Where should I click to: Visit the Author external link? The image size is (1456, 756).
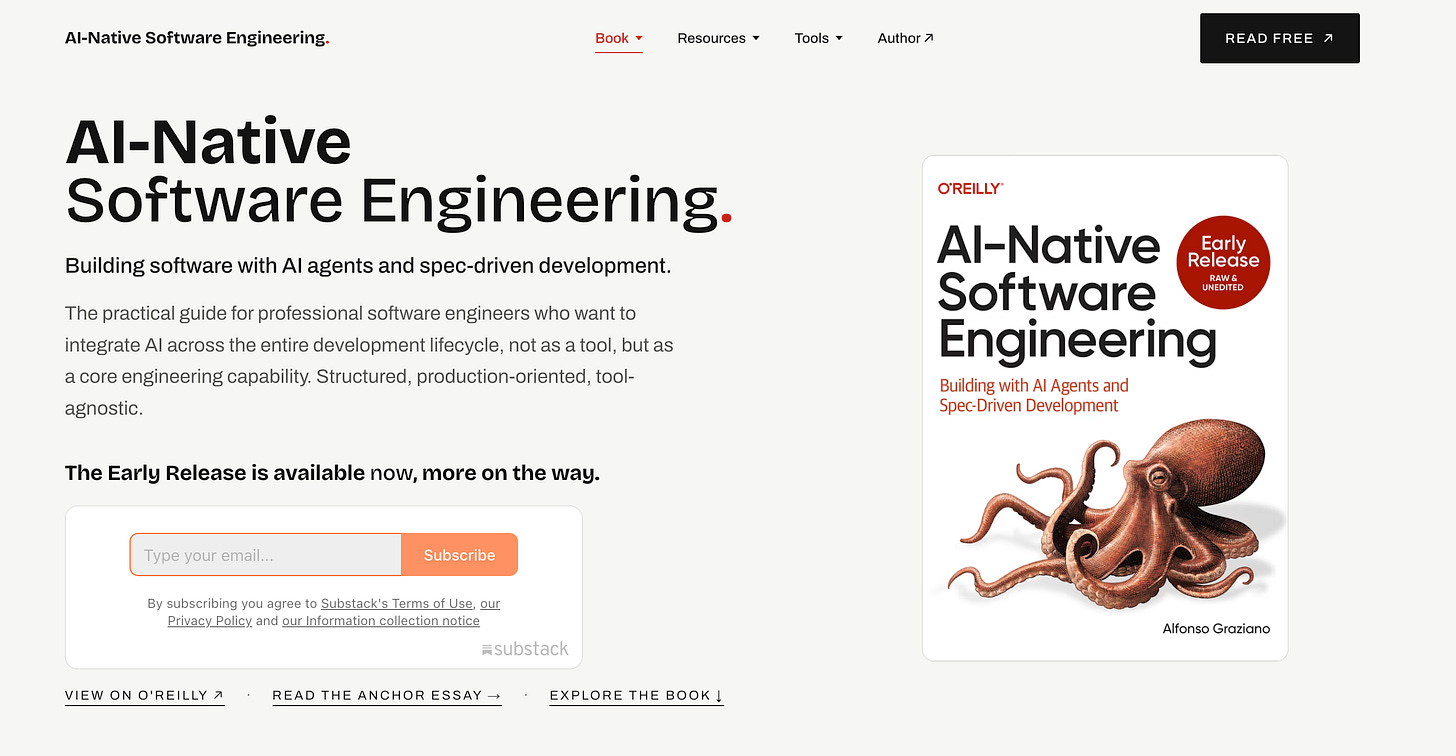click(x=905, y=38)
